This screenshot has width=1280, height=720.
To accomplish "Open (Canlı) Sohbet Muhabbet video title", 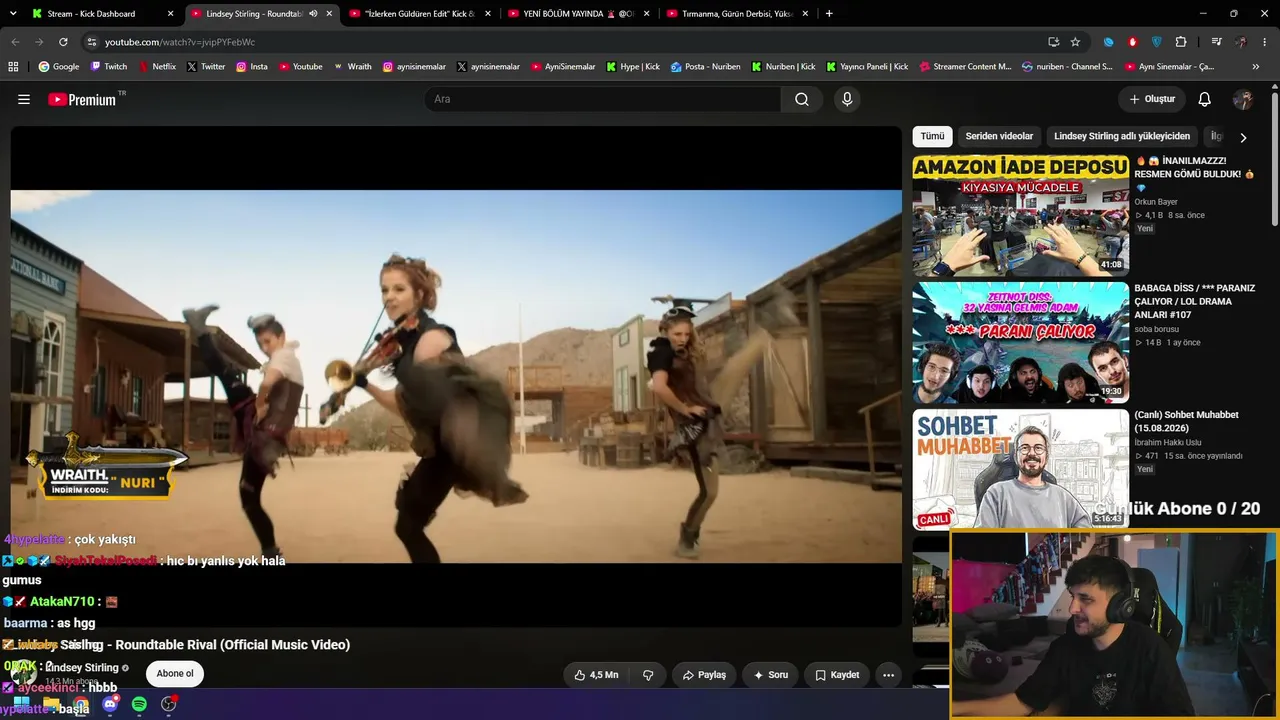I will pos(1187,421).
